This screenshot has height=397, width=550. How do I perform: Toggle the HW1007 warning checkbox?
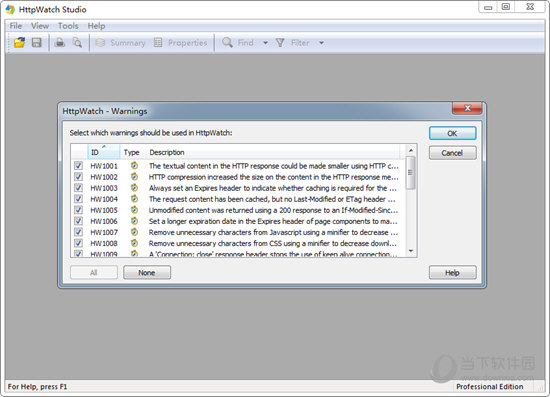78,232
